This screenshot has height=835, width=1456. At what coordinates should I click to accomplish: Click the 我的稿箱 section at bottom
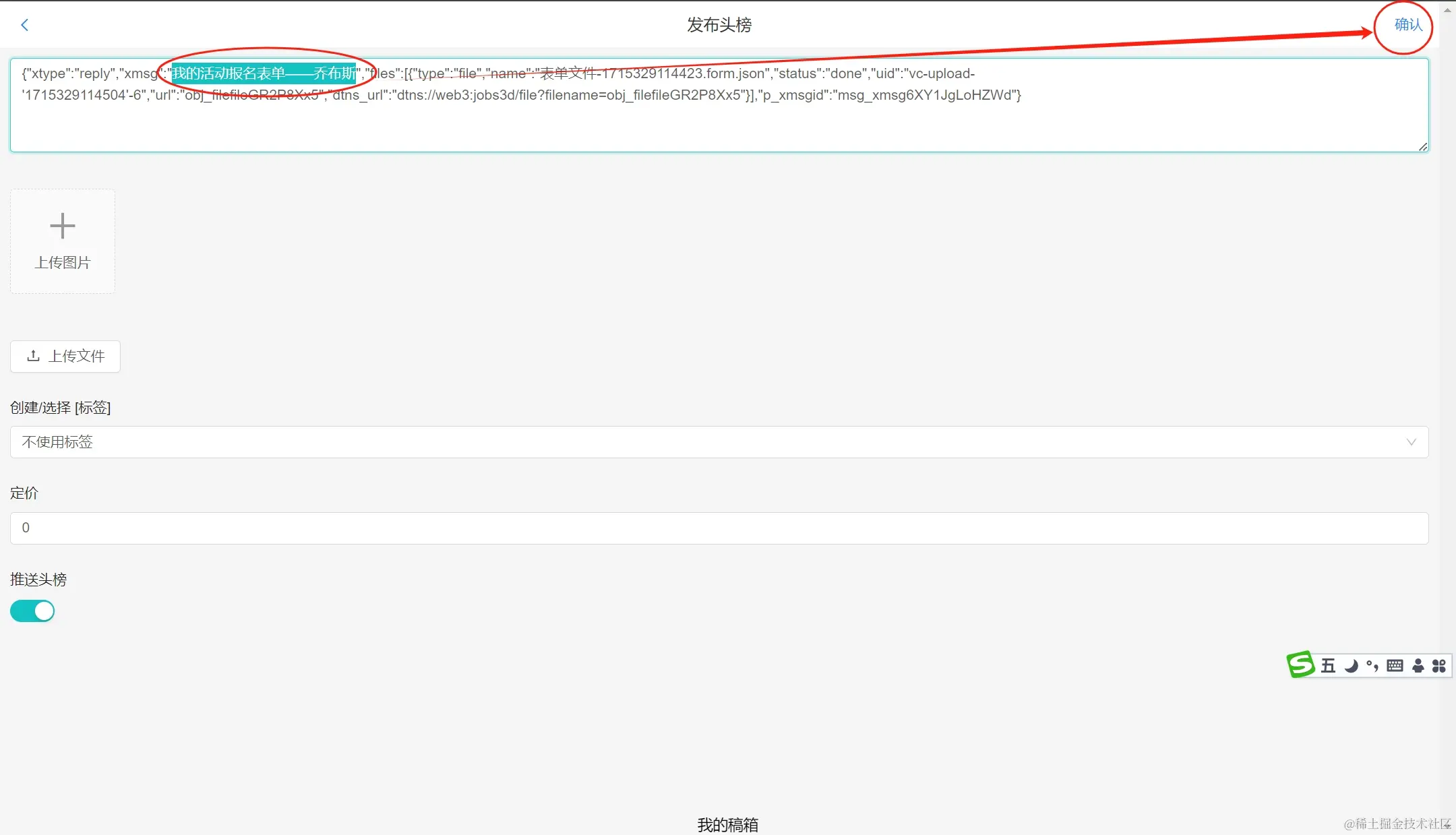727,824
